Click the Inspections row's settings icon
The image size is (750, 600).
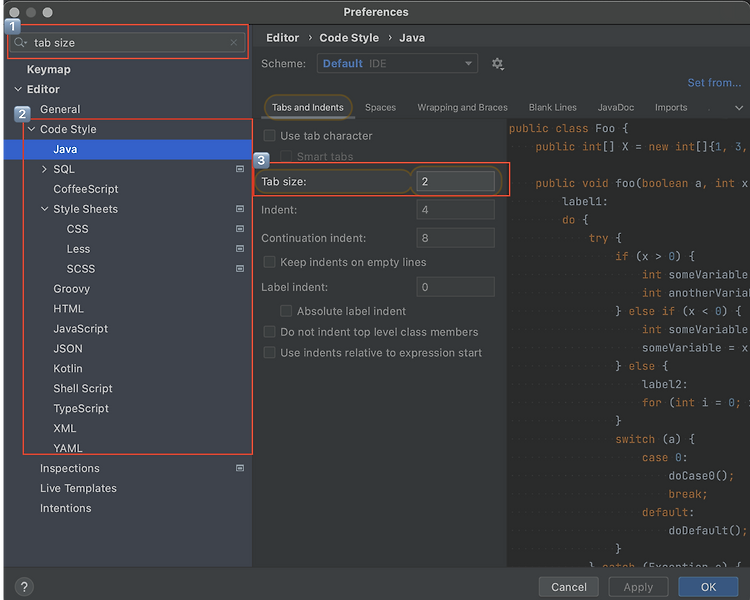tap(240, 468)
